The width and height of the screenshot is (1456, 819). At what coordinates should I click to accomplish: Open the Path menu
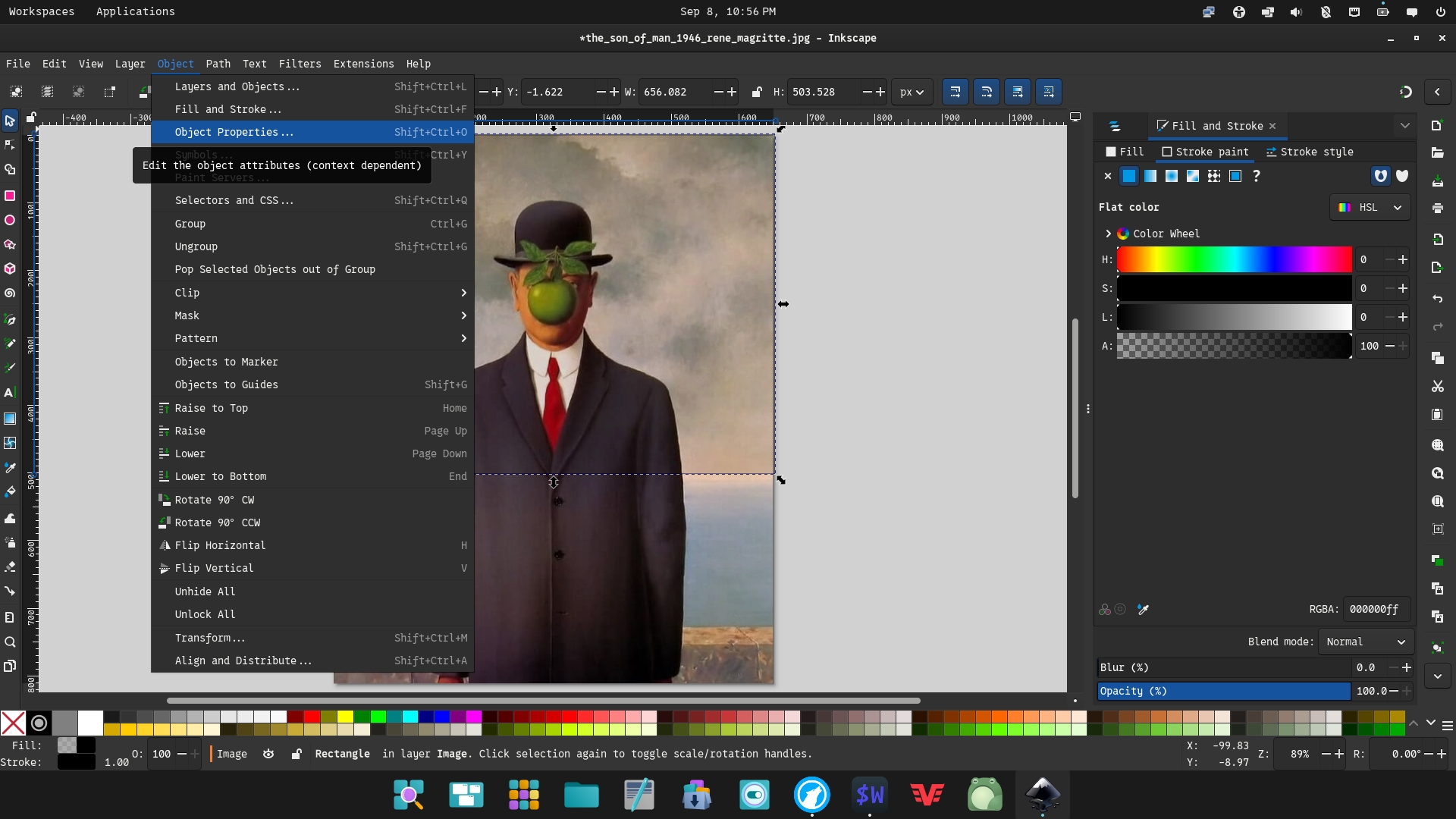[218, 64]
